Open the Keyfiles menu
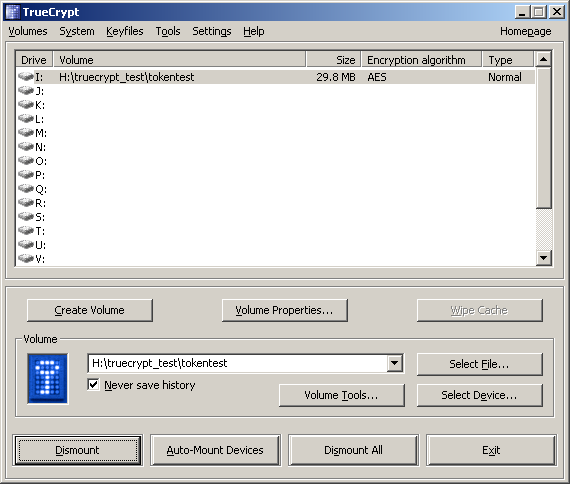 pyautogui.click(x=125, y=31)
